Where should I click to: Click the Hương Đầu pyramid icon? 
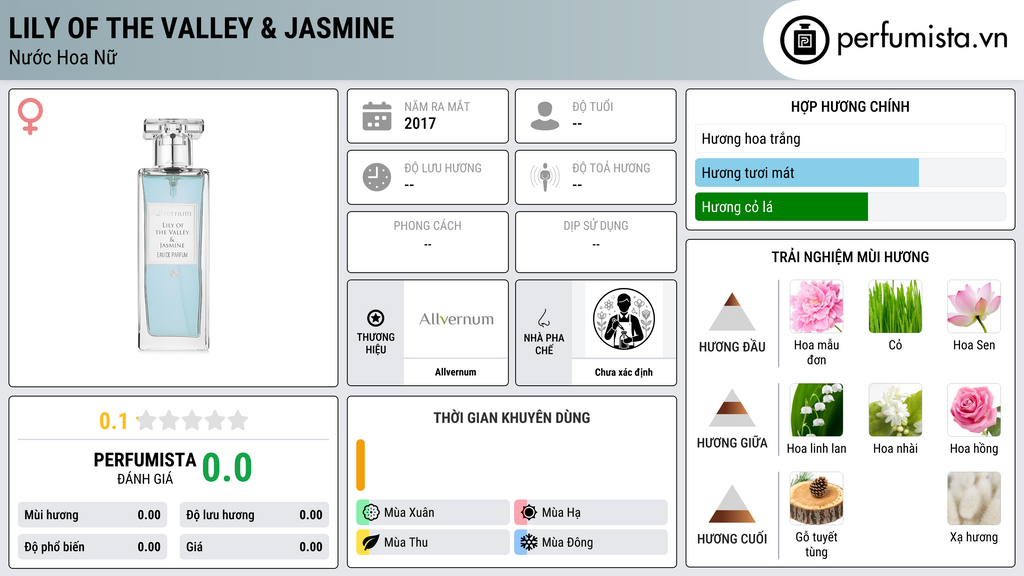(732, 312)
